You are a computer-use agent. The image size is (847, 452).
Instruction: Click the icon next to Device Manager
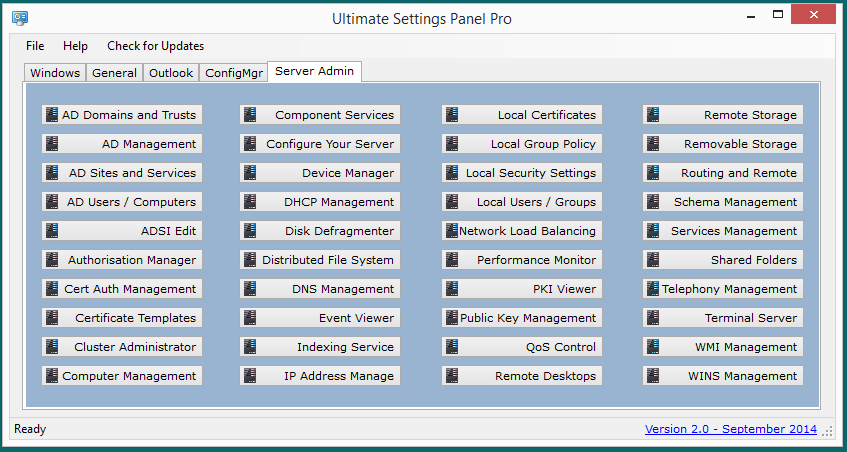point(250,173)
